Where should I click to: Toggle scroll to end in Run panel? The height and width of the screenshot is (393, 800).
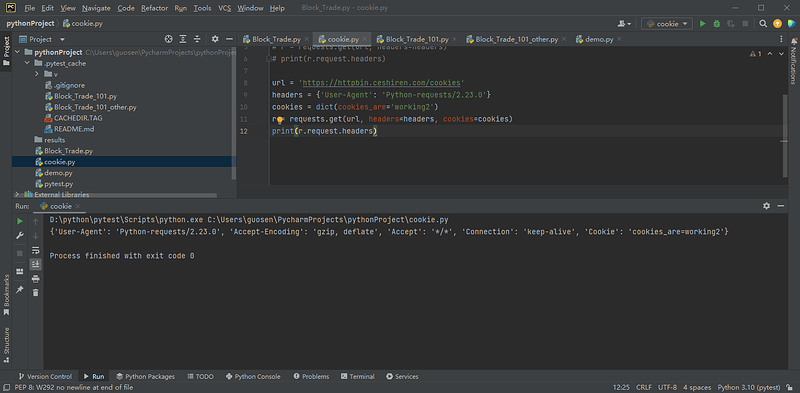[x=36, y=264]
